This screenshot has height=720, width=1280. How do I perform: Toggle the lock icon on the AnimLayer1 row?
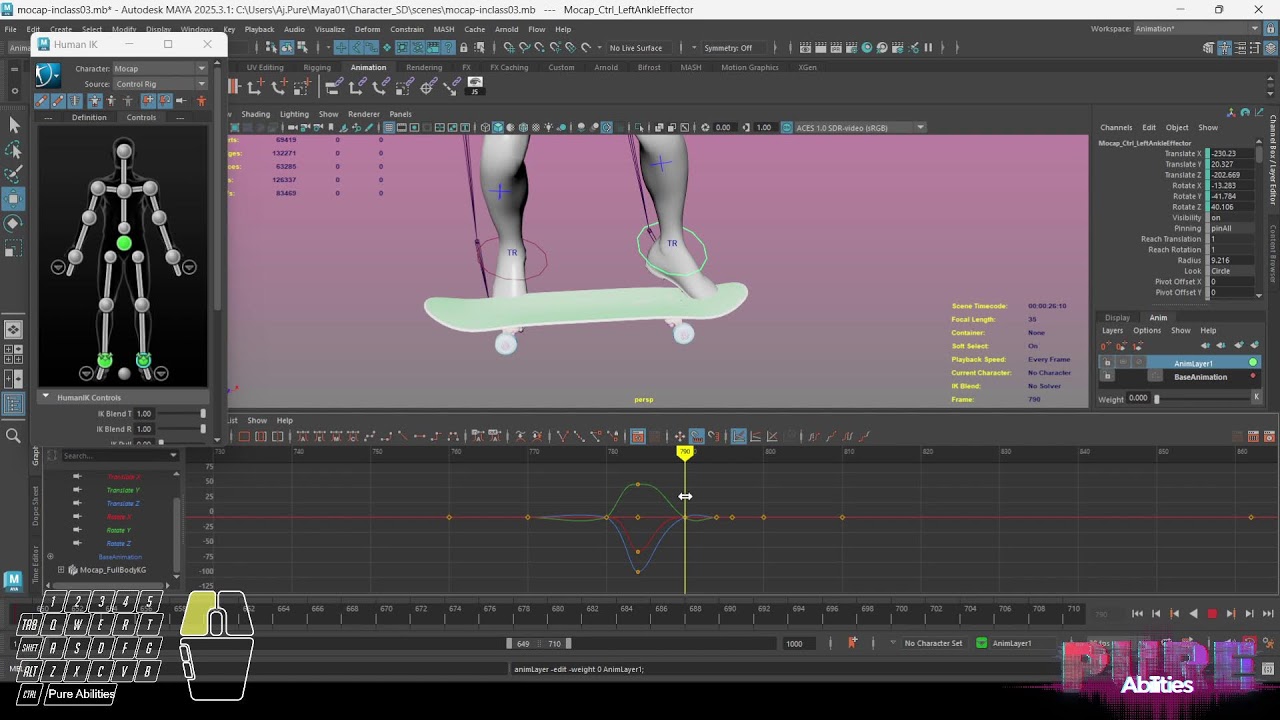click(x=1107, y=362)
